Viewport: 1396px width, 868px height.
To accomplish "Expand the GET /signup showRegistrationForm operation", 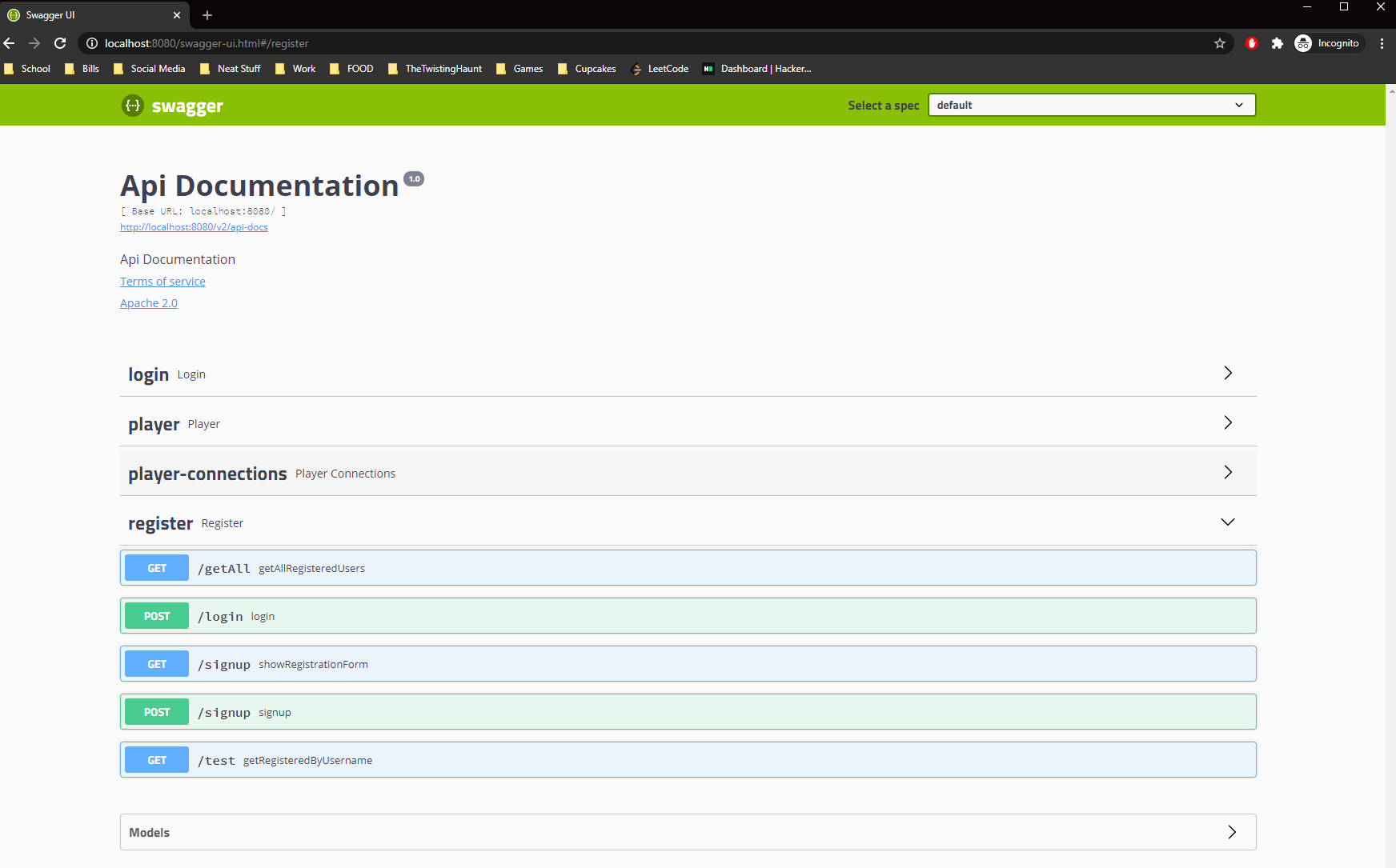I will 688,664.
